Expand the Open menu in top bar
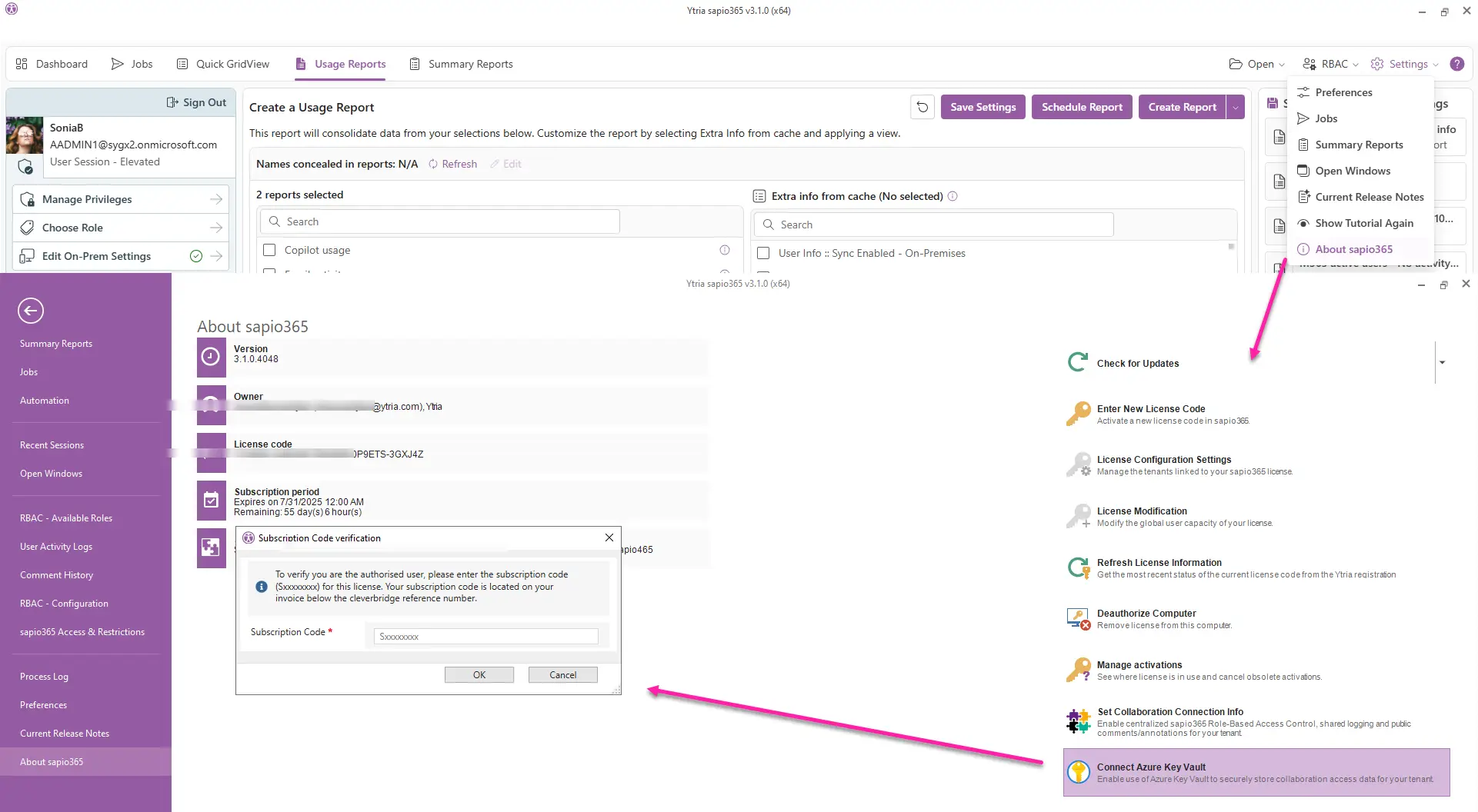The height and width of the screenshot is (812, 1478). coord(1256,64)
